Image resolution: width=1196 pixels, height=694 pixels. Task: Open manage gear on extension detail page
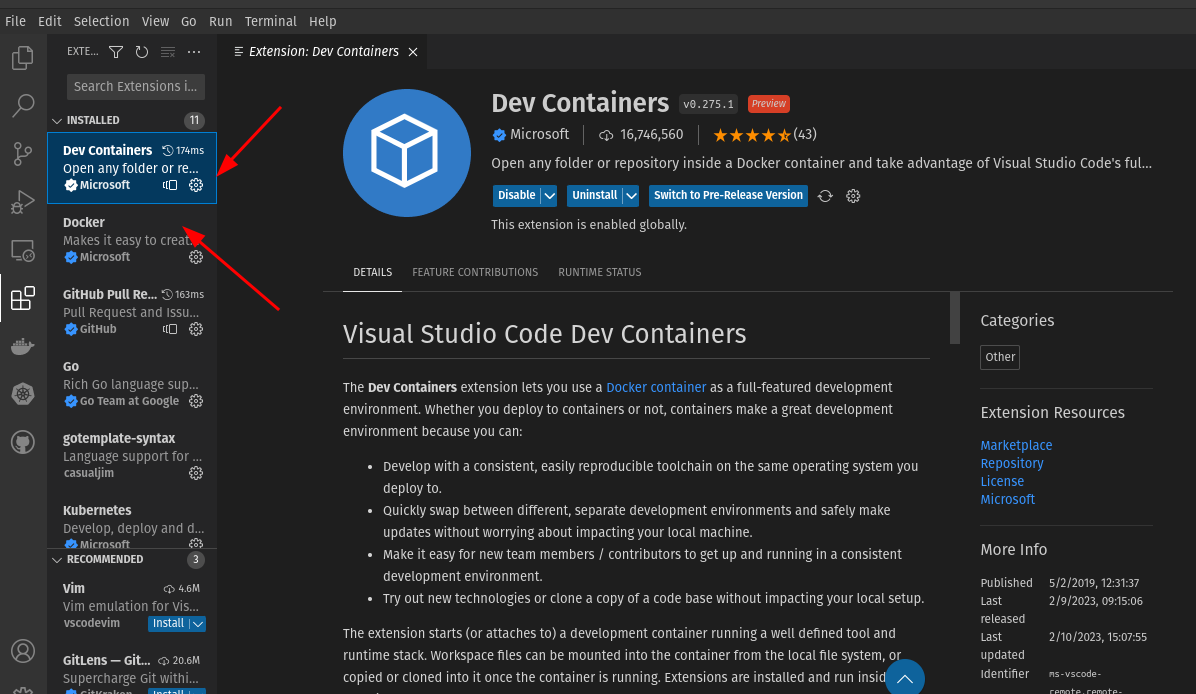(x=854, y=196)
